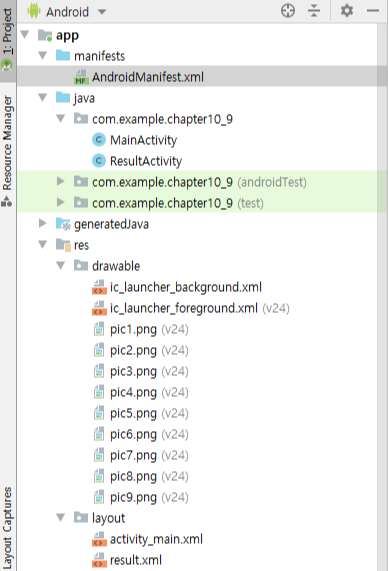
Task: Click the MainActivity class icon
Action: point(99,140)
